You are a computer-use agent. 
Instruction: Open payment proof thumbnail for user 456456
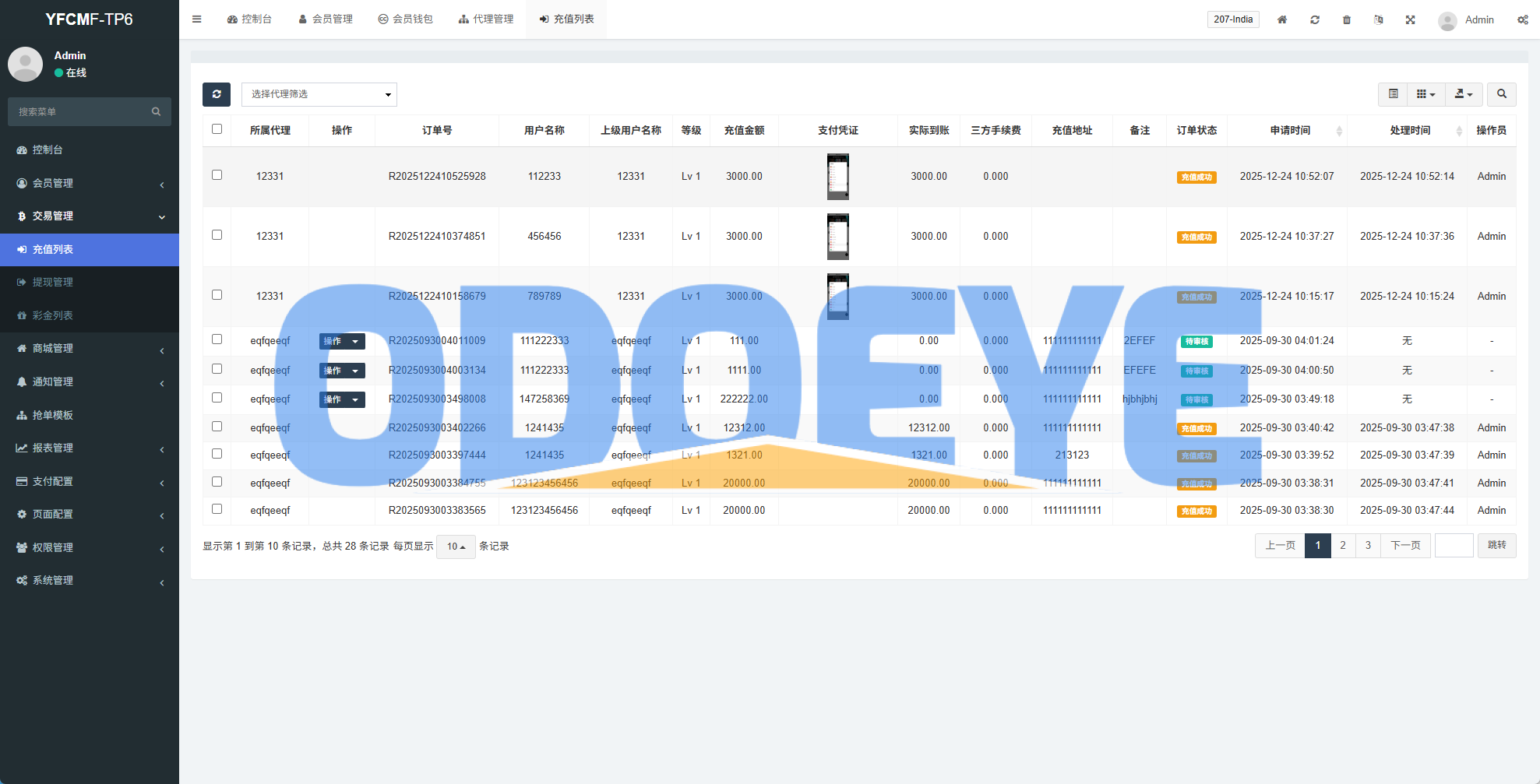[837, 237]
